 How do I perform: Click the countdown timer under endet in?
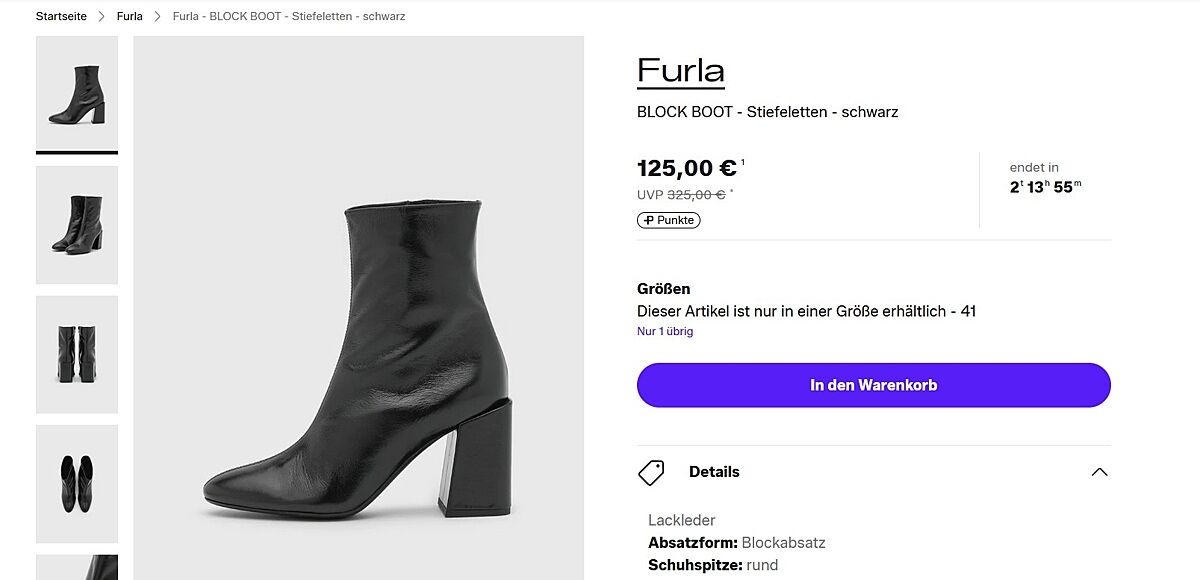pyautogui.click(x=1045, y=187)
